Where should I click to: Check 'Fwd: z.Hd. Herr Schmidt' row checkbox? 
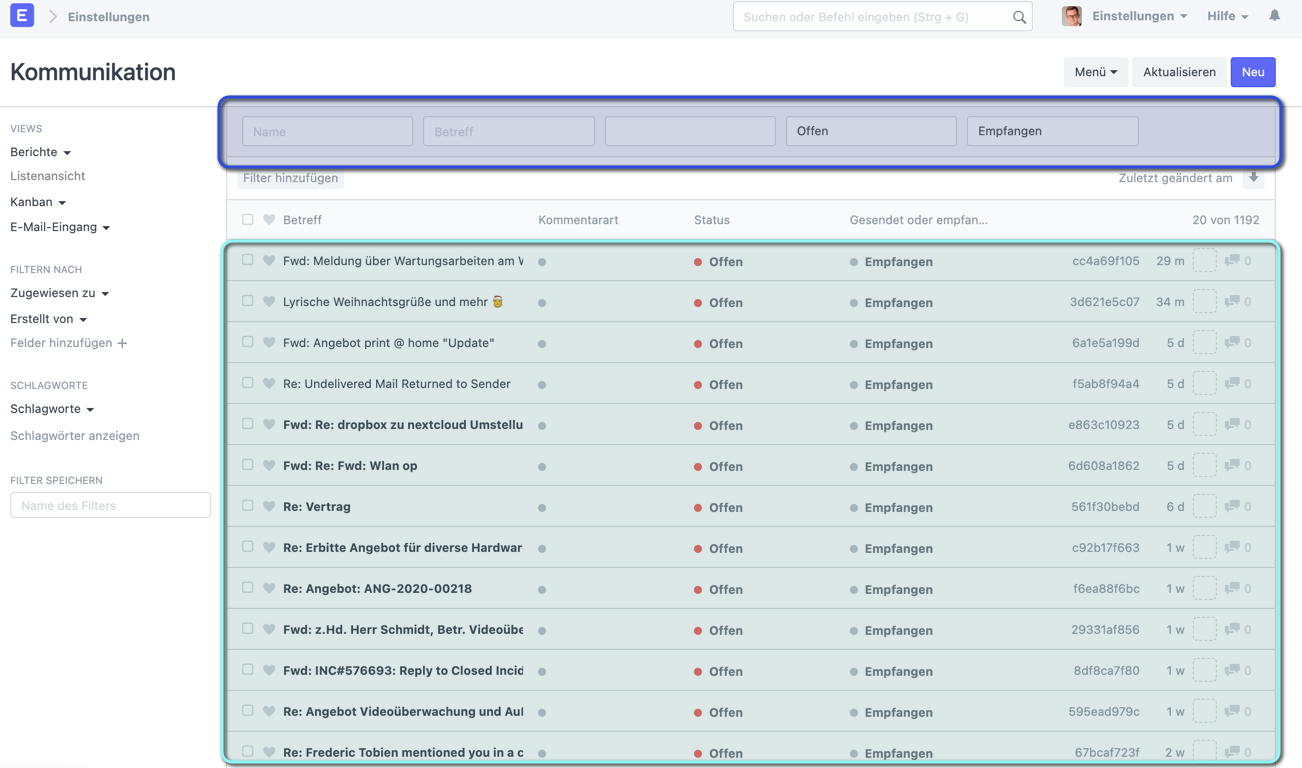coord(248,629)
